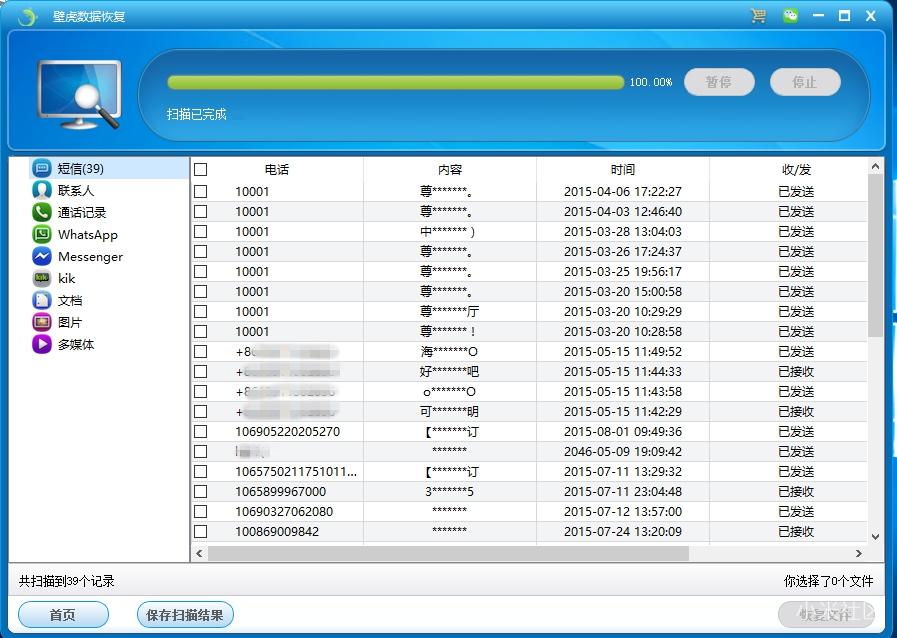
Task: Open kik category label
Action: (x=66, y=279)
